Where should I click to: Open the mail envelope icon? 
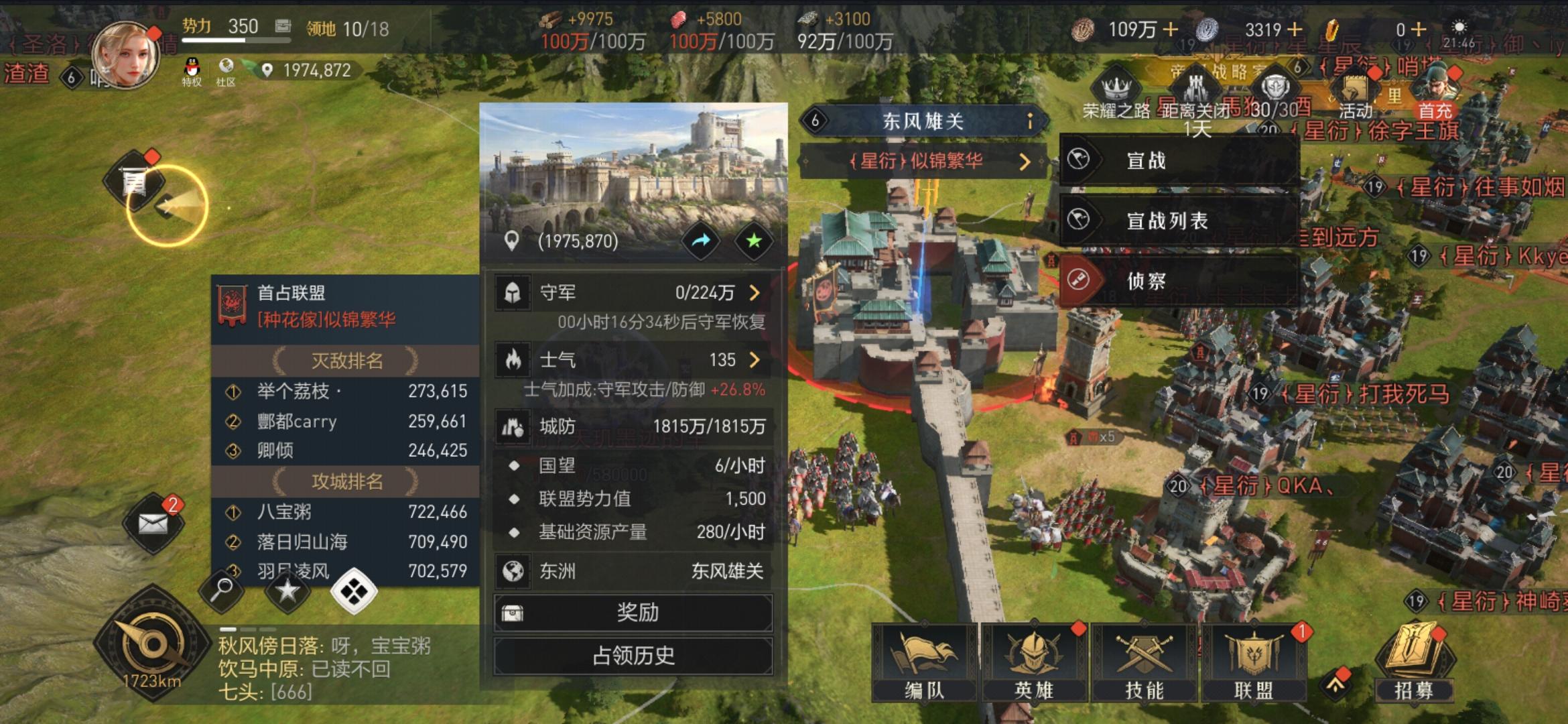click(x=153, y=524)
